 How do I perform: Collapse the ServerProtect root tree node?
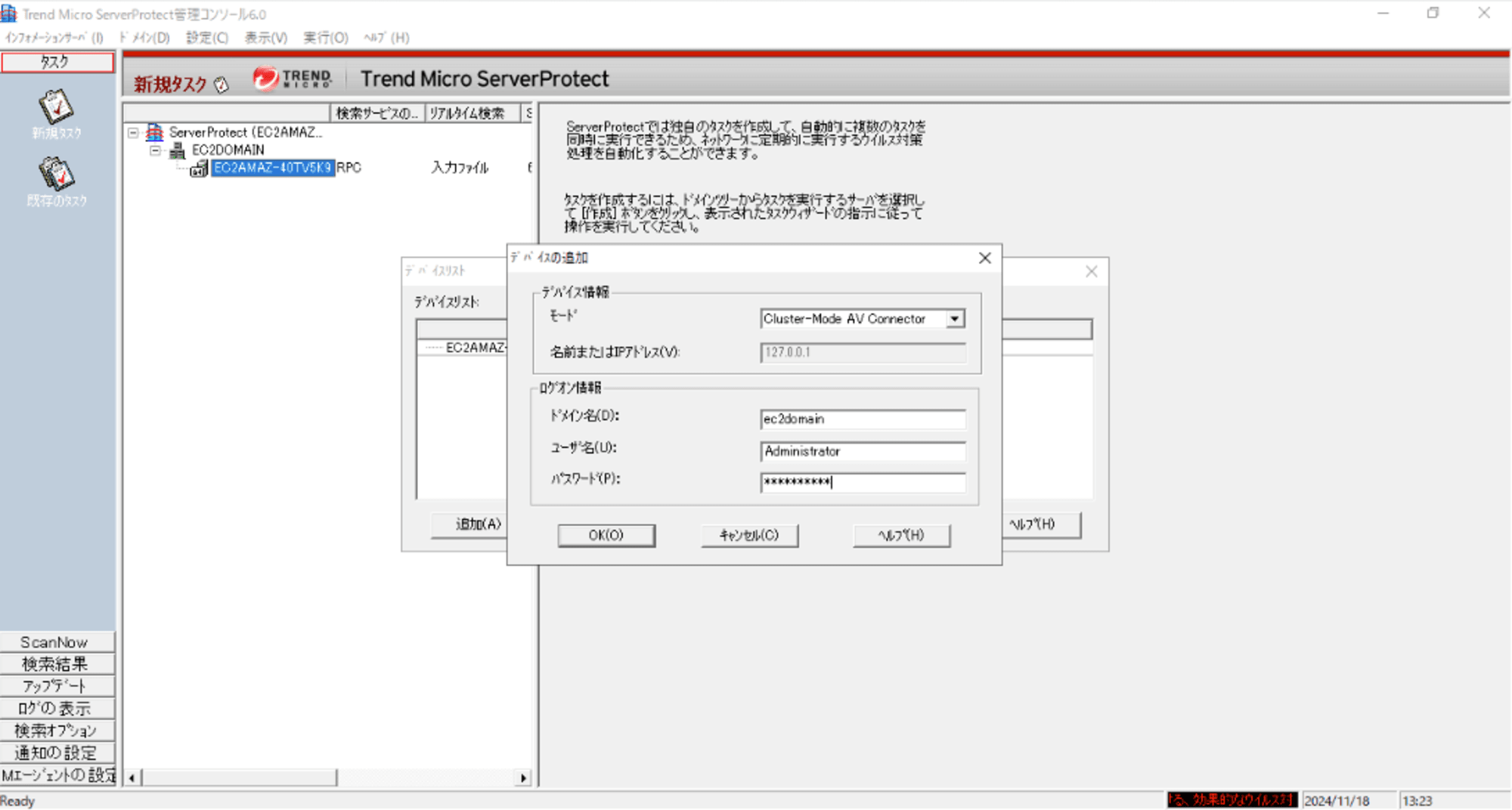(x=133, y=132)
